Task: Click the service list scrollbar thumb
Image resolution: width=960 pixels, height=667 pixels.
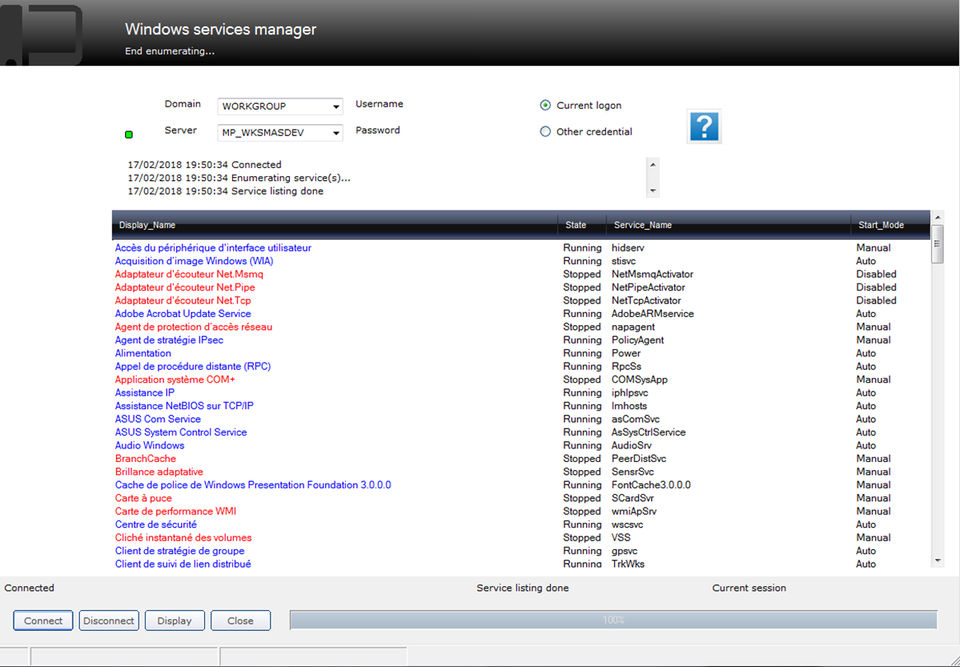Action: [937, 244]
